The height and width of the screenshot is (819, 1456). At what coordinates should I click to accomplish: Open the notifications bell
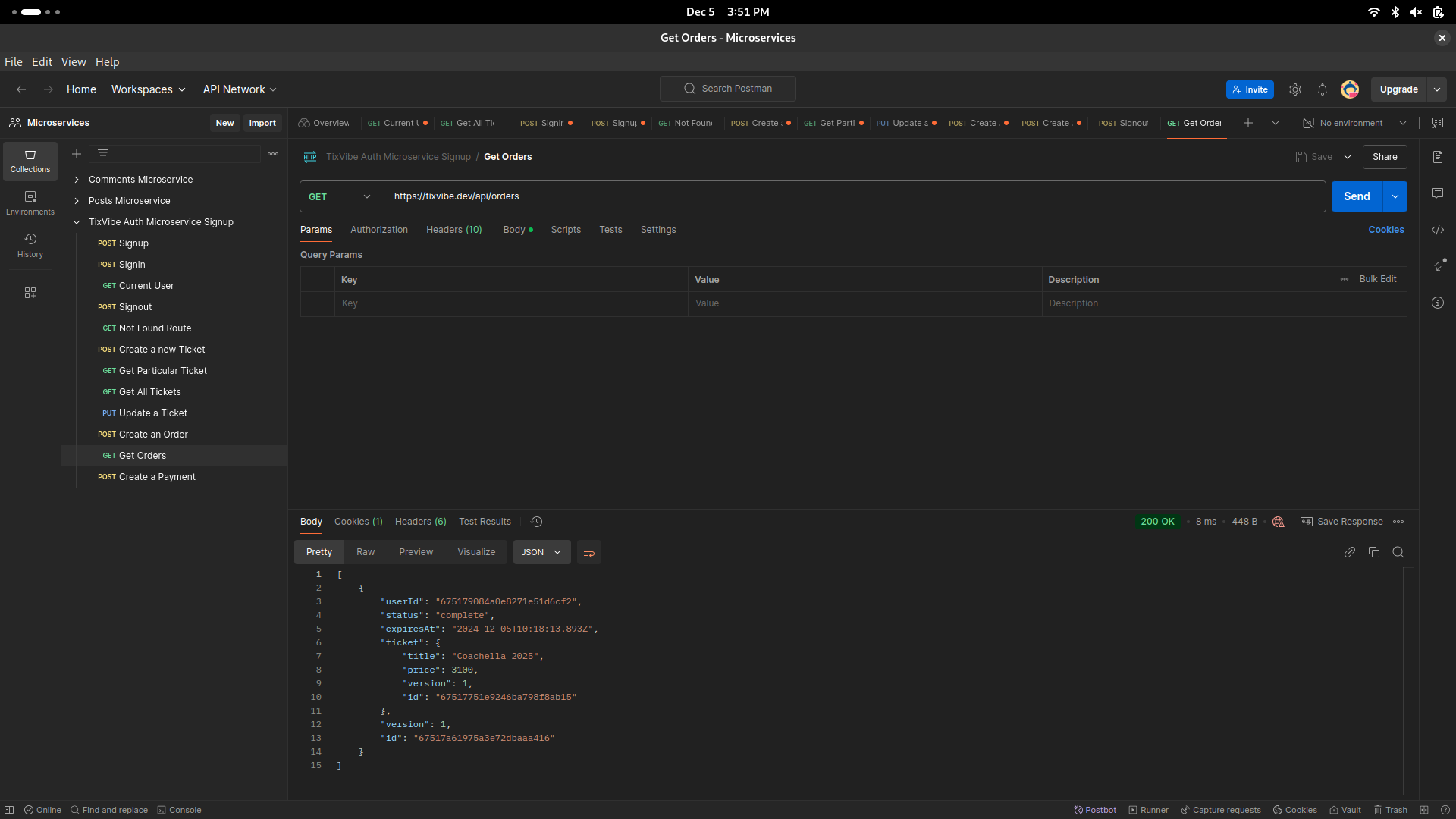pyautogui.click(x=1323, y=89)
